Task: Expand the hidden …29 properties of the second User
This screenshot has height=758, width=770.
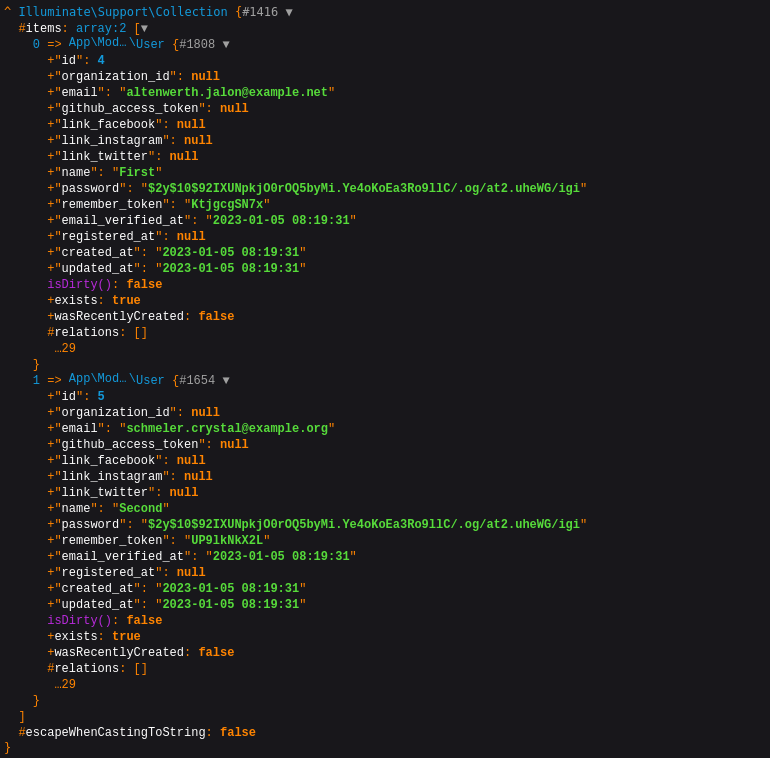Action: [x=65, y=685]
